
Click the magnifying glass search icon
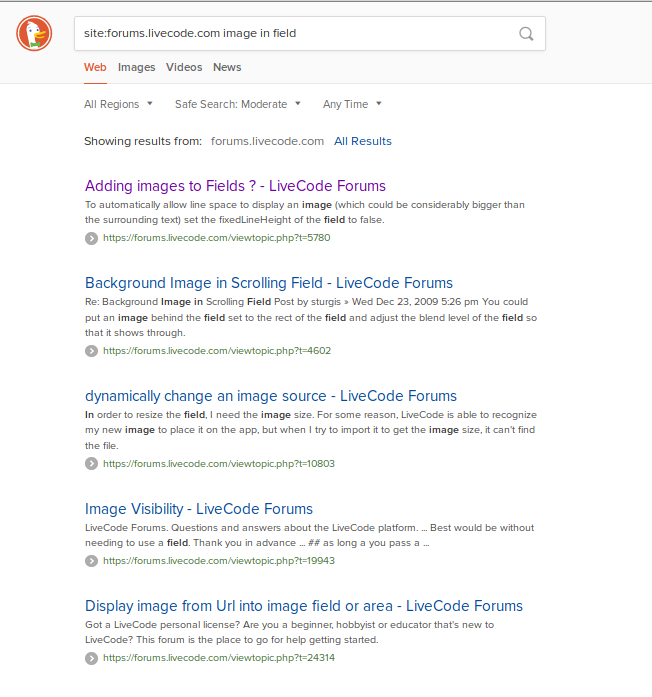tap(526, 33)
